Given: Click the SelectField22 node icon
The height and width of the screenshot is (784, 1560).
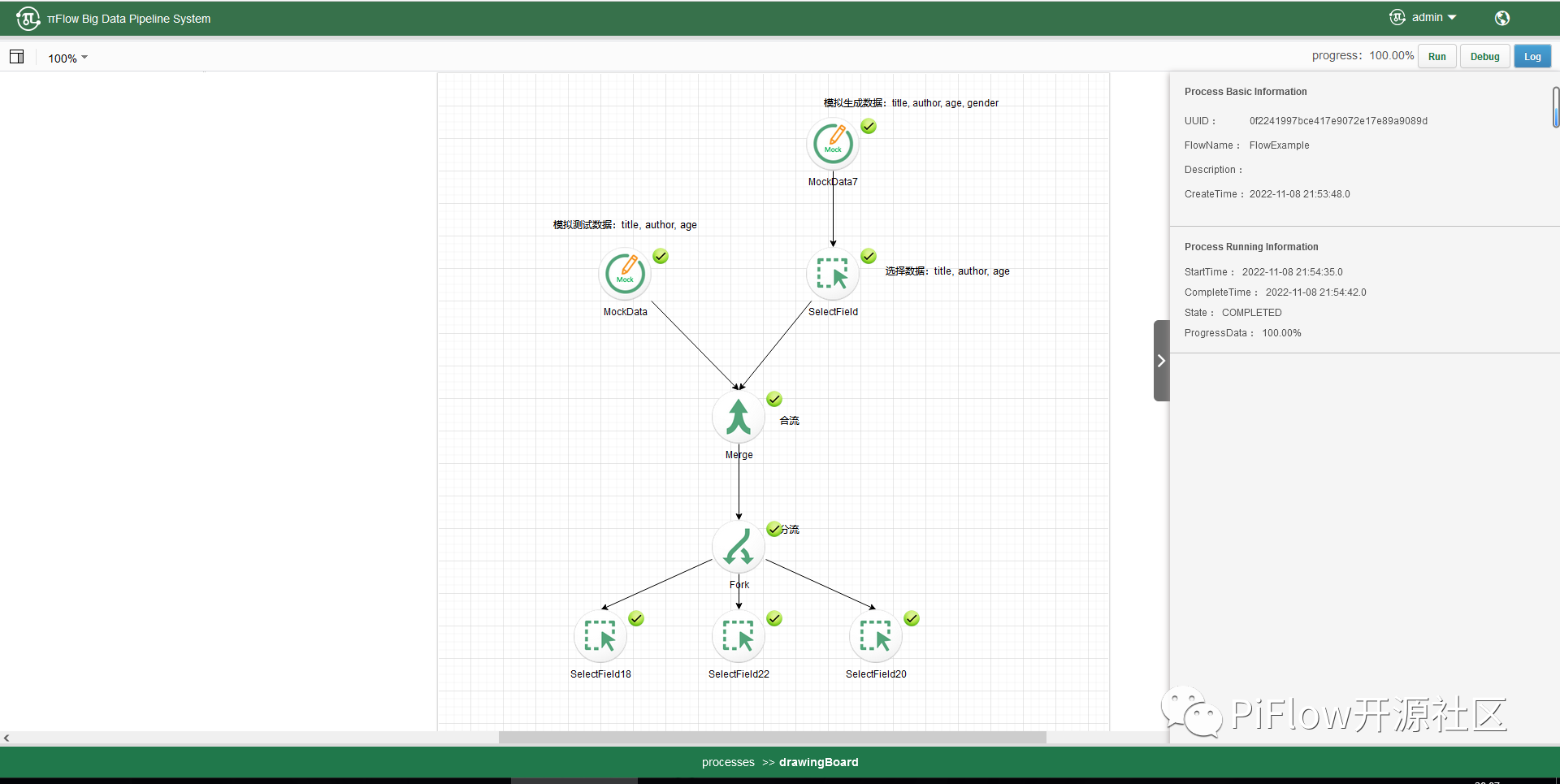Looking at the screenshot, I should tap(739, 637).
